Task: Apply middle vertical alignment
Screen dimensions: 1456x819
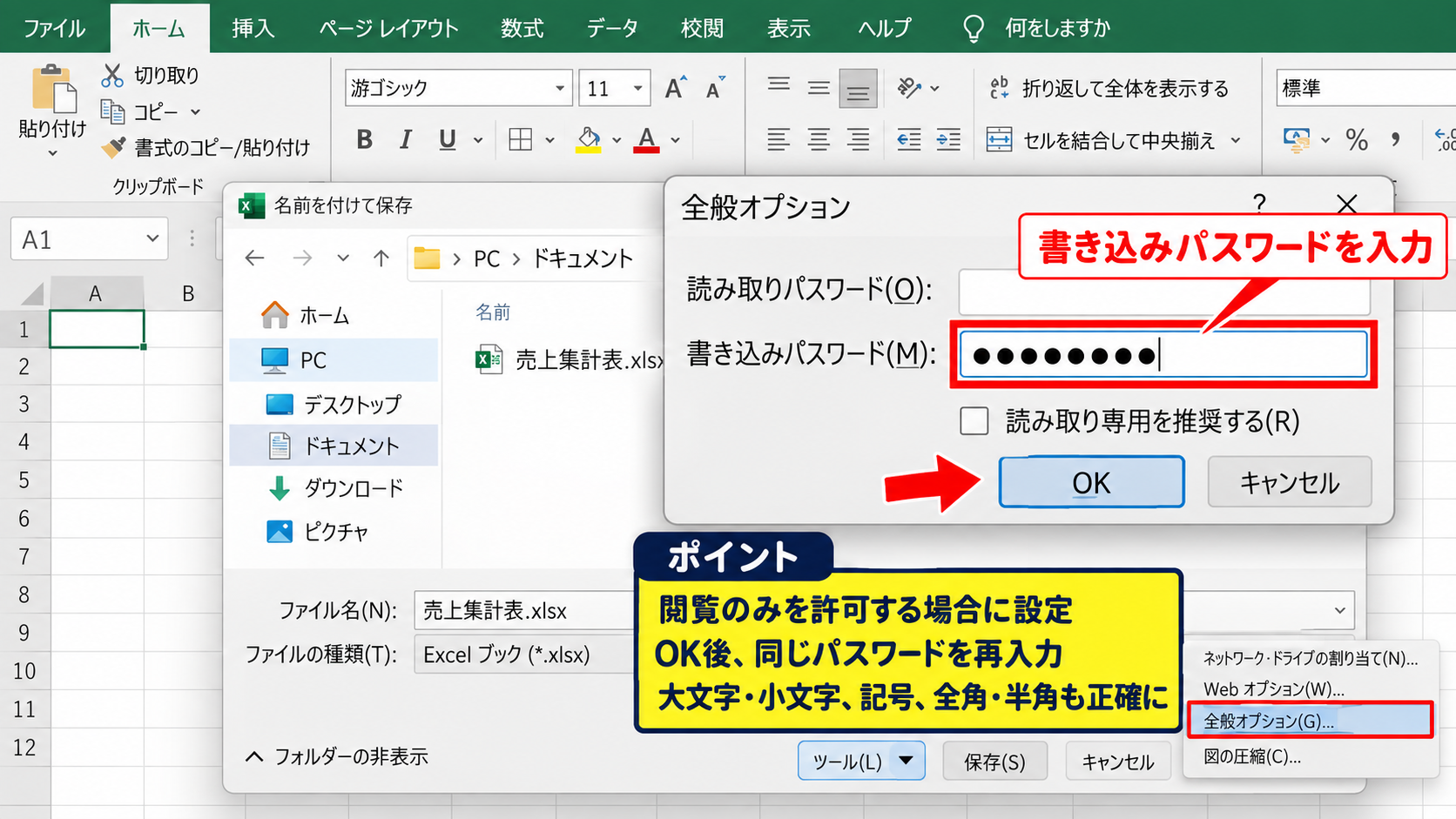Action: tap(819, 88)
